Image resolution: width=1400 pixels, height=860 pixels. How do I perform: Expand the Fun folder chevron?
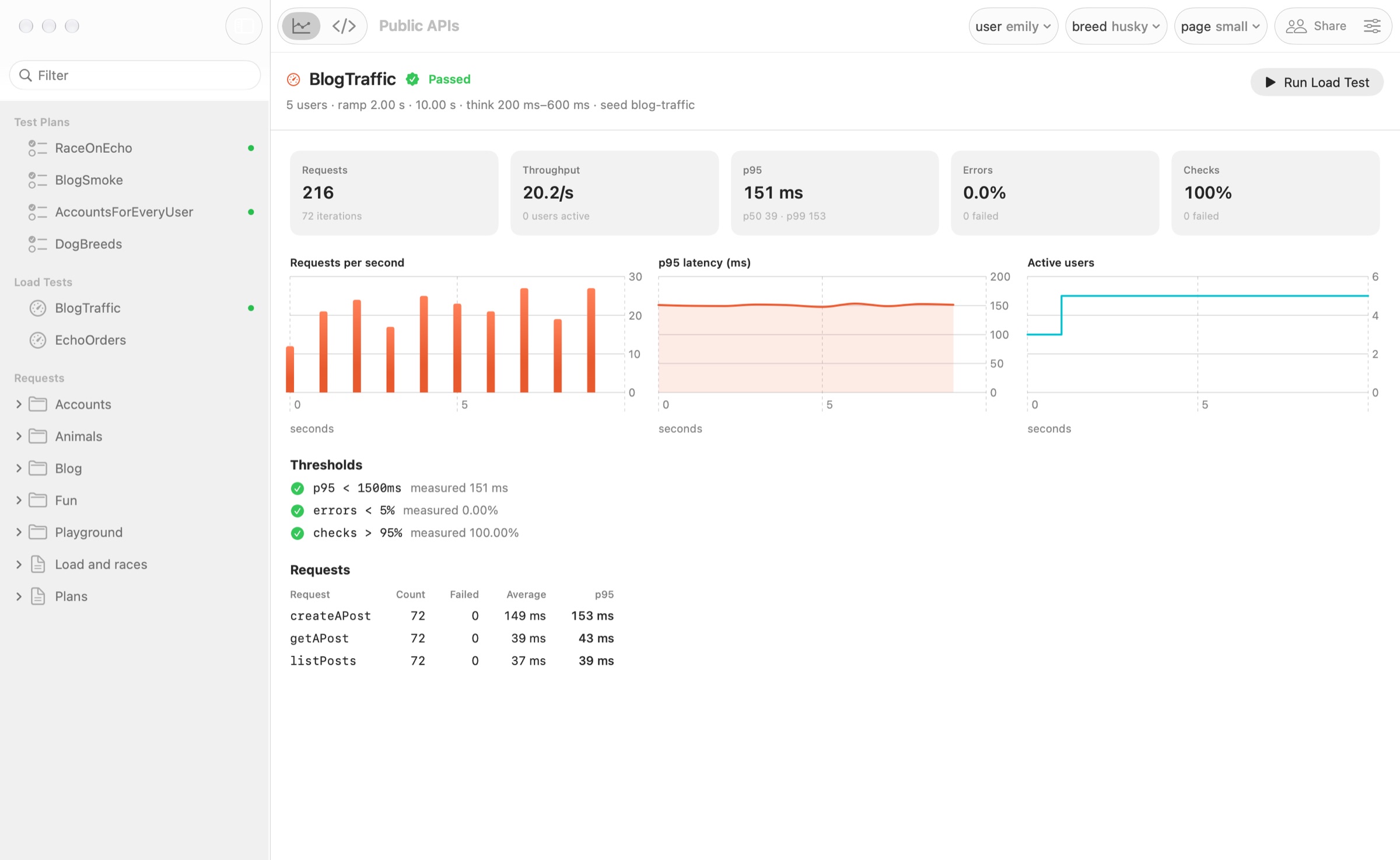(x=19, y=501)
